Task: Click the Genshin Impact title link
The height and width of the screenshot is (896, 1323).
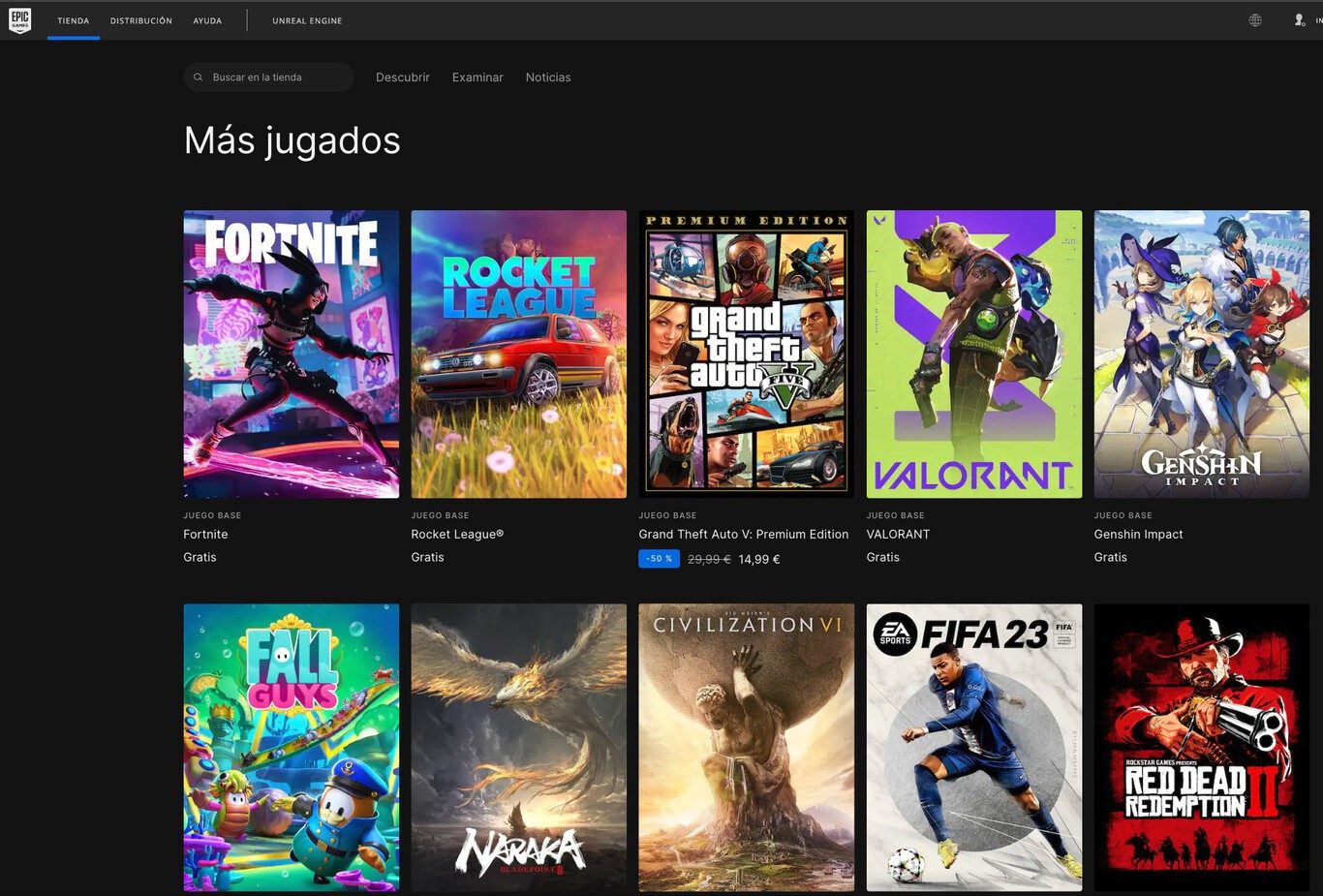Action: pyautogui.click(x=1138, y=535)
